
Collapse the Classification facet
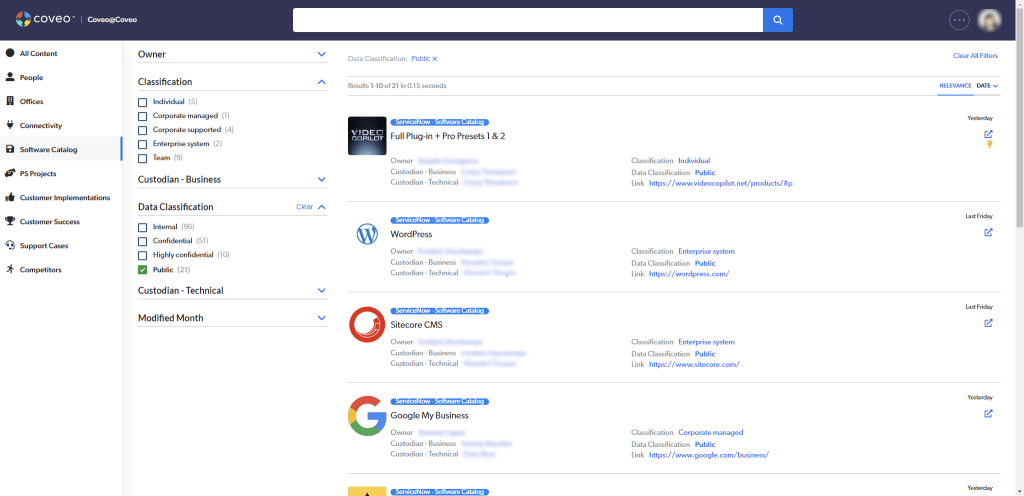[x=321, y=82]
